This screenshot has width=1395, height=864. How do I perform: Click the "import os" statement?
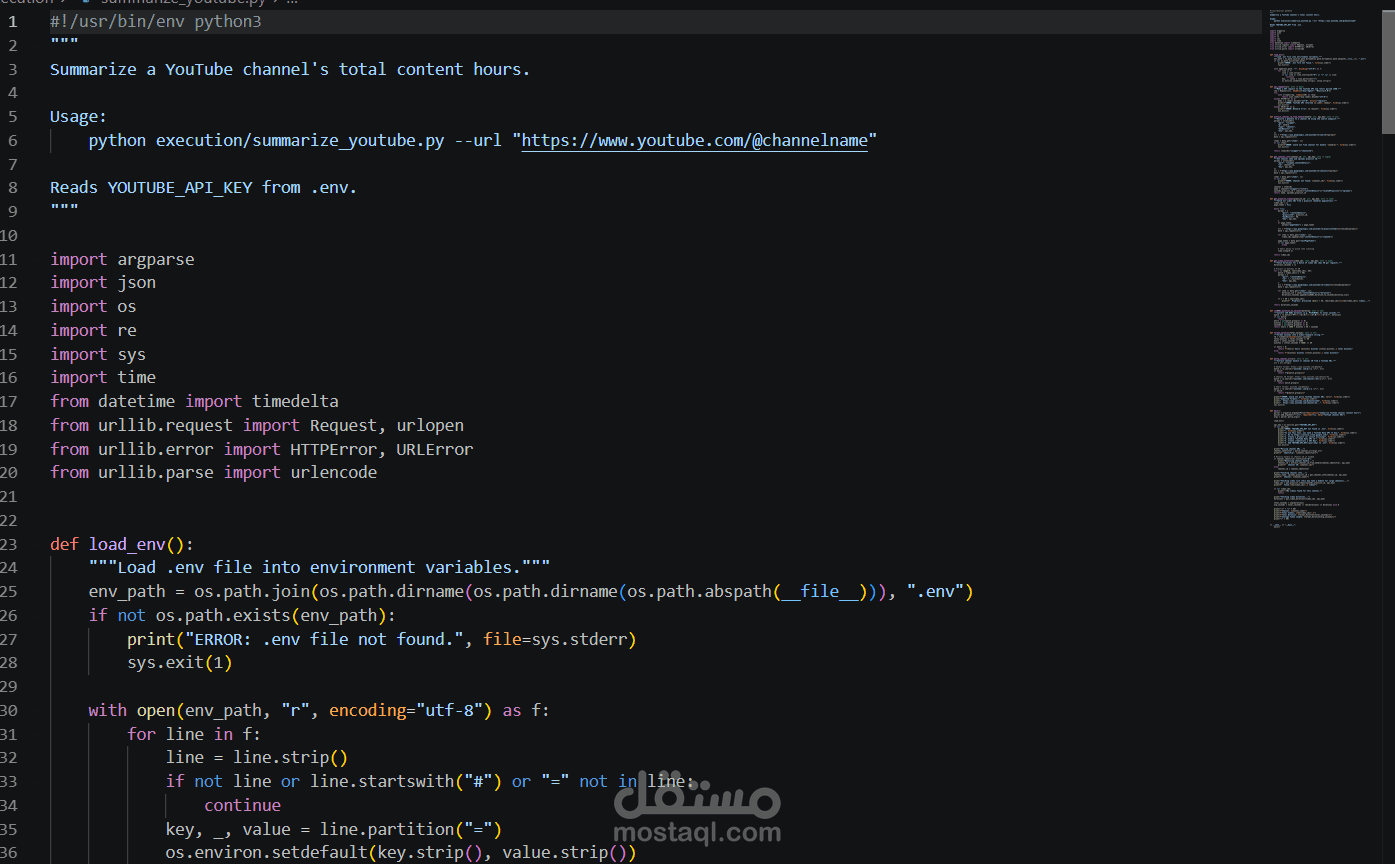[93, 306]
